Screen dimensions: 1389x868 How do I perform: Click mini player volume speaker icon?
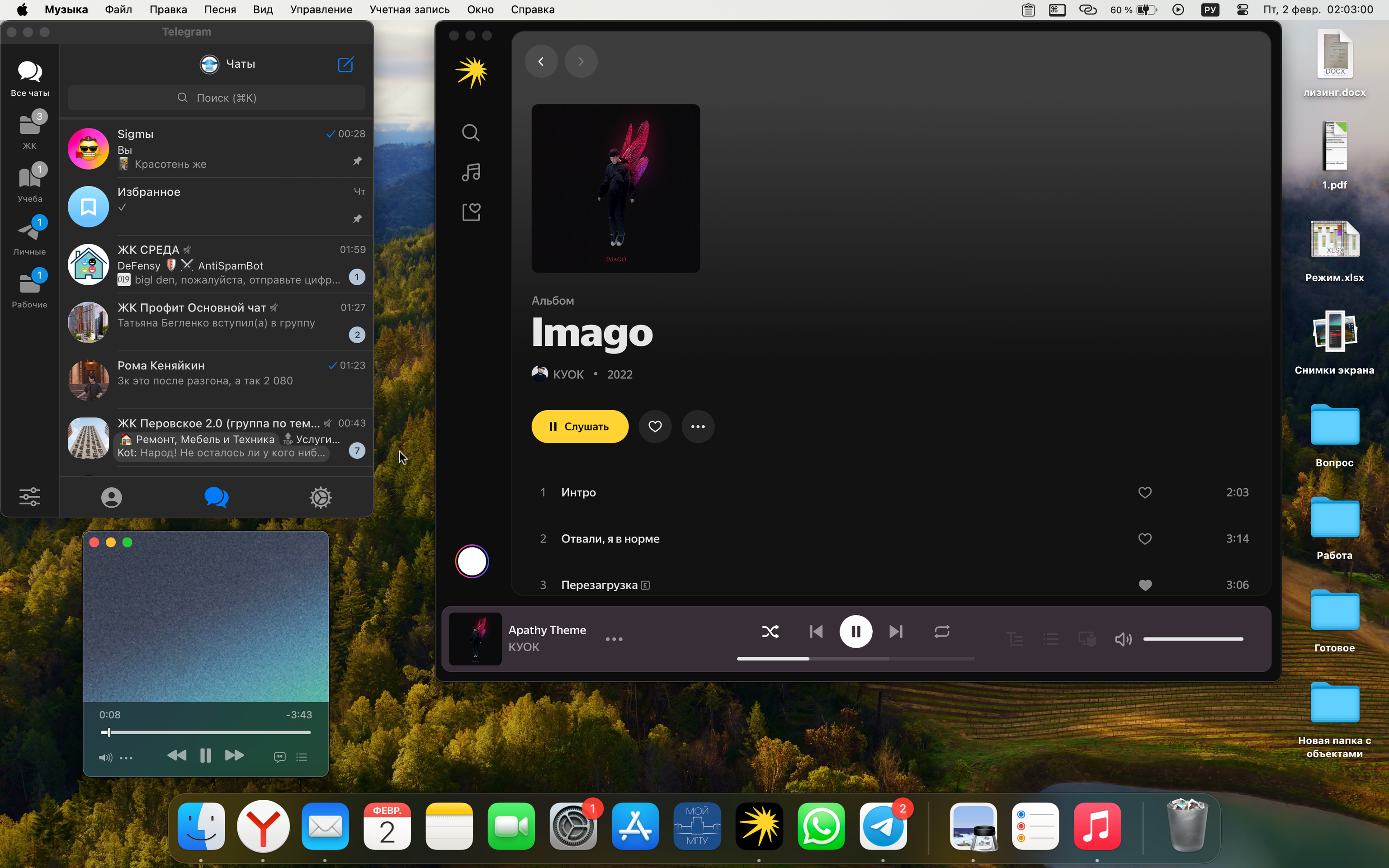(105, 758)
